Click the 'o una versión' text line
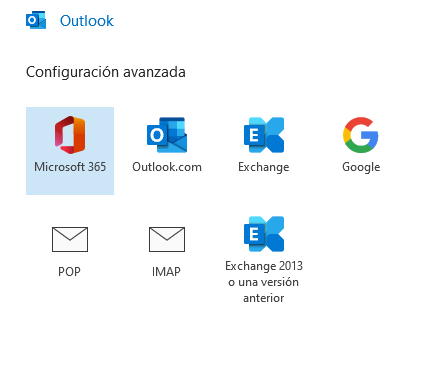430x383 pixels. 263,282
